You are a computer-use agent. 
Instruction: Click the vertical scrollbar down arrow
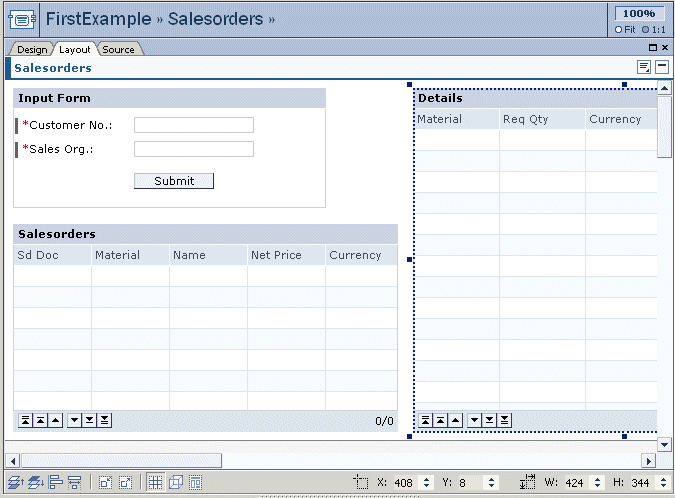665,445
